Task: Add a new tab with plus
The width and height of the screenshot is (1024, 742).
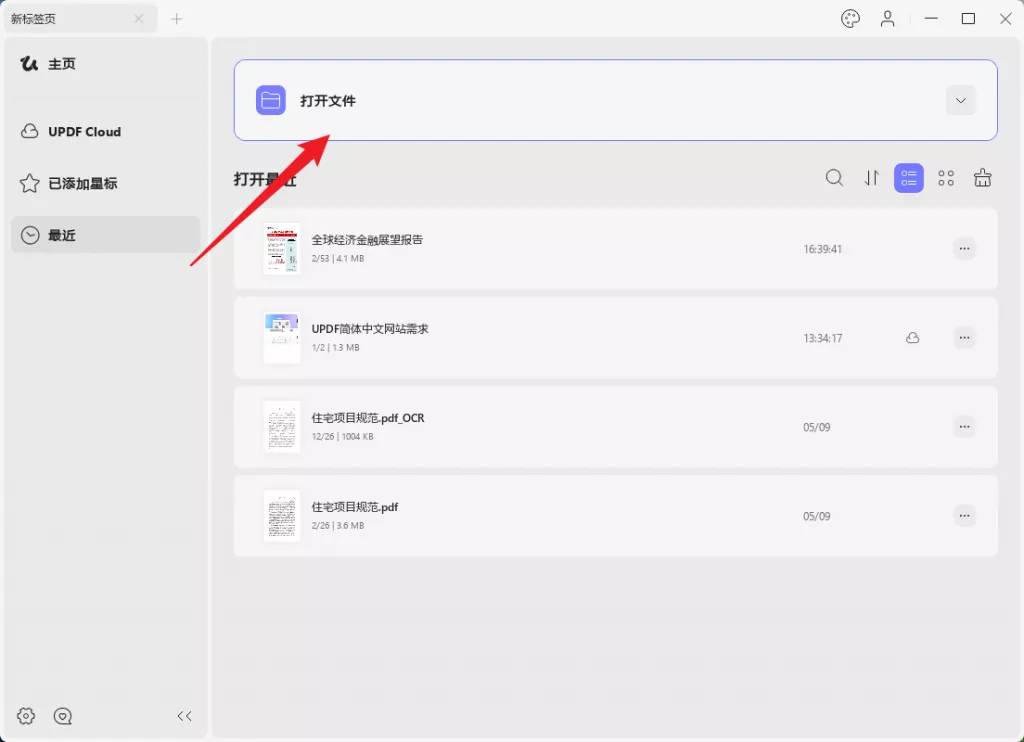Action: (x=177, y=19)
